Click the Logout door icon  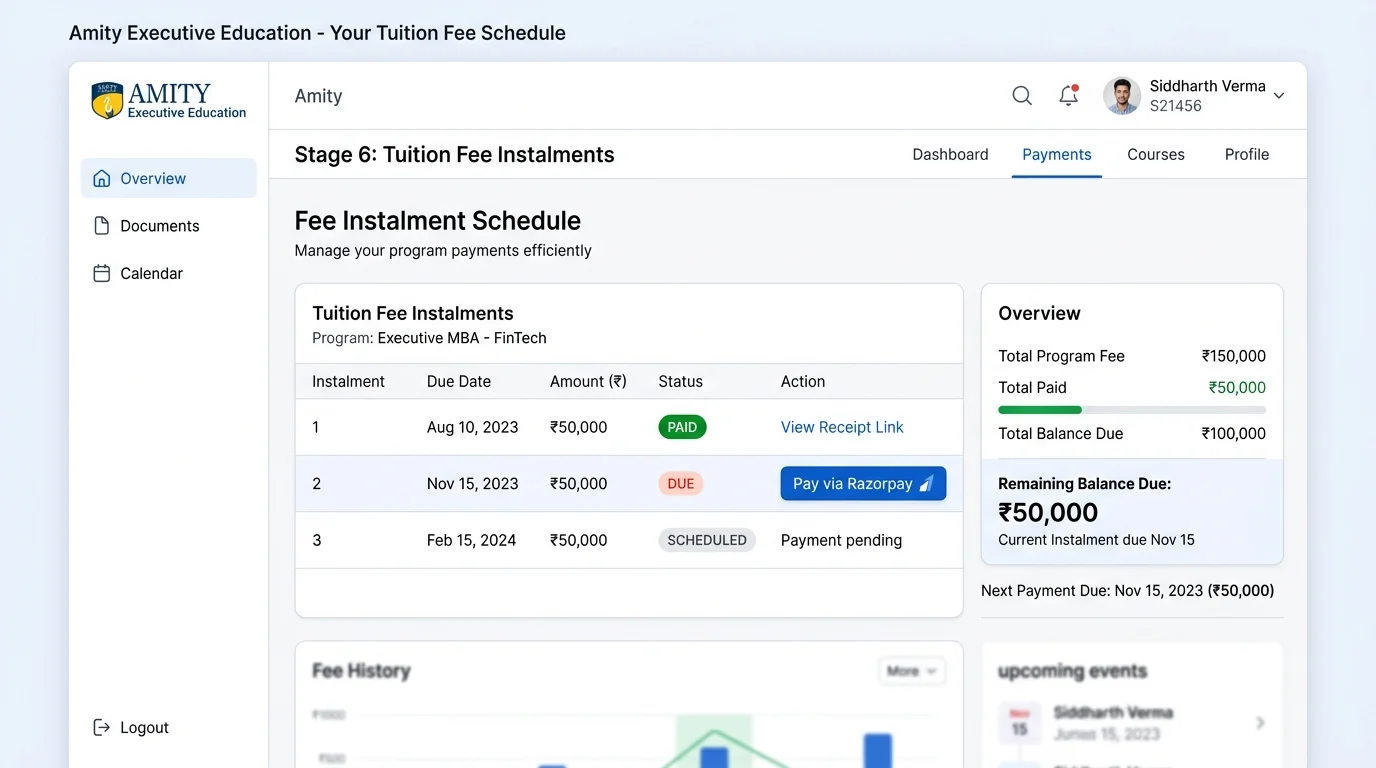click(101, 727)
